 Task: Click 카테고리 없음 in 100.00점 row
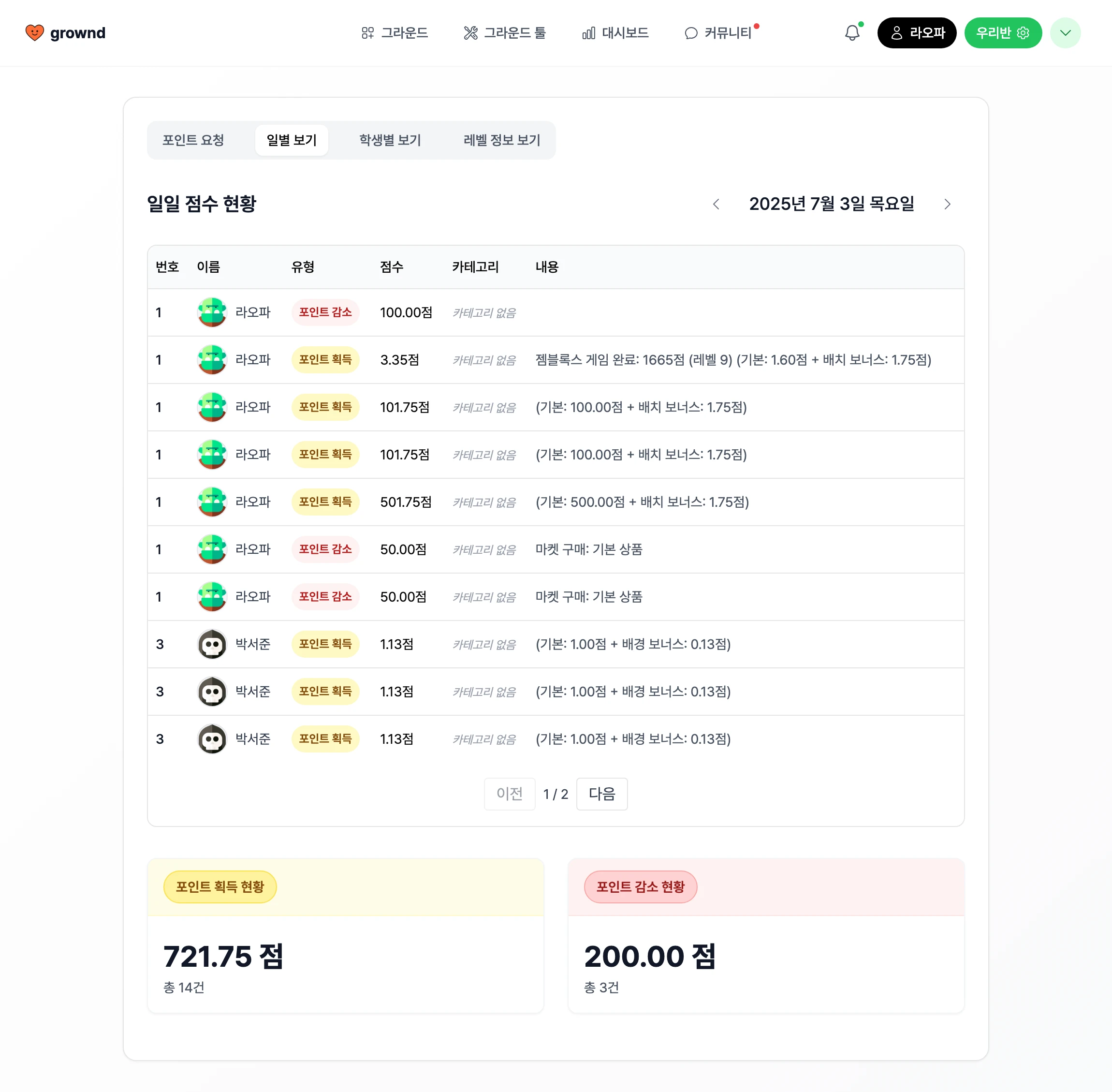click(484, 312)
